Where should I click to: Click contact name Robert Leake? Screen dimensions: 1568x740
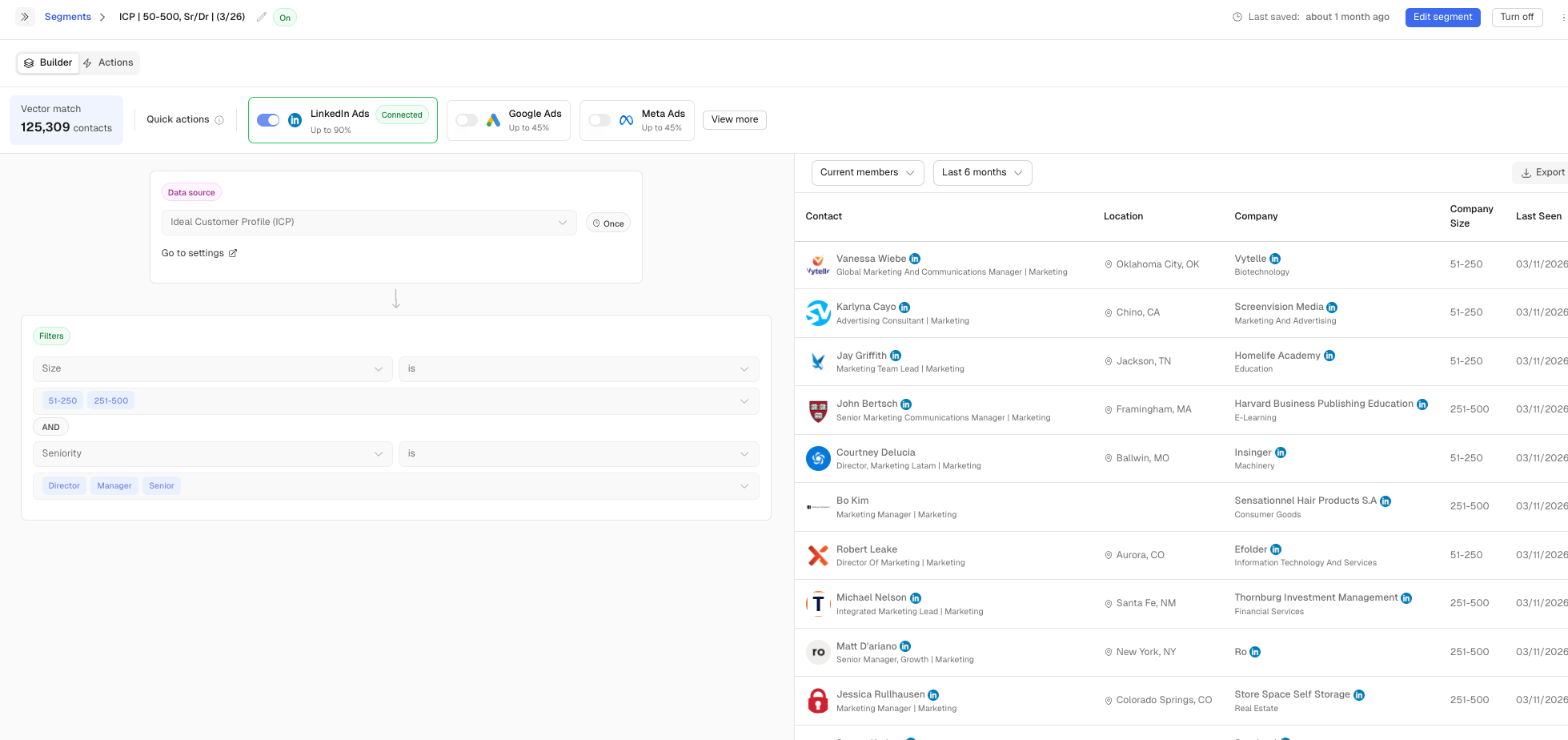point(867,549)
